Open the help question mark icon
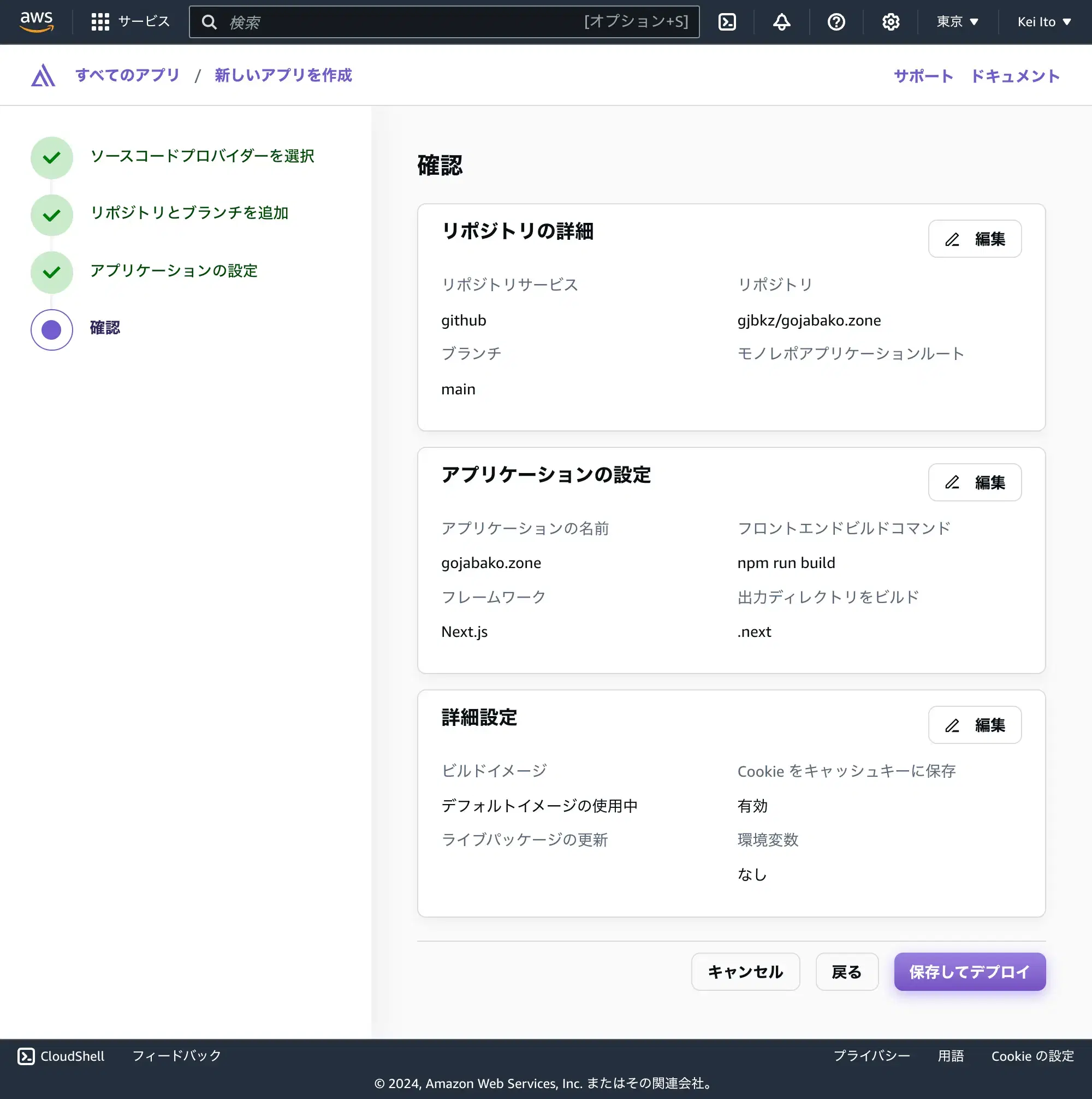 coord(836,22)
